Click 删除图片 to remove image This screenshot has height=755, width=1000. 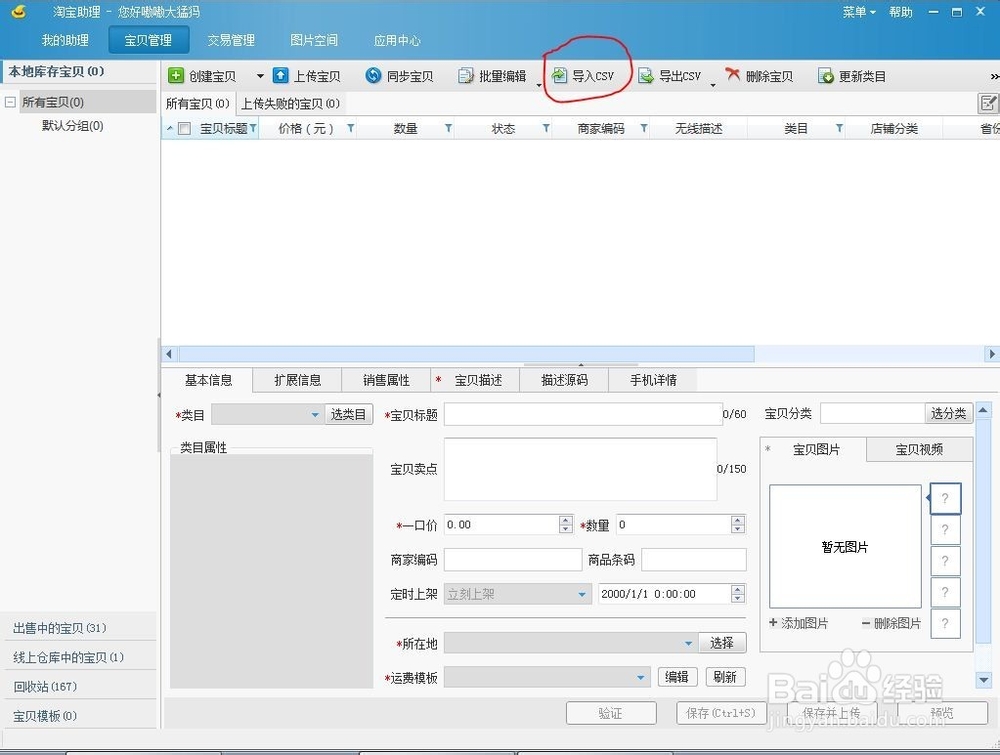pyautogui.click(x=891, y=623)
